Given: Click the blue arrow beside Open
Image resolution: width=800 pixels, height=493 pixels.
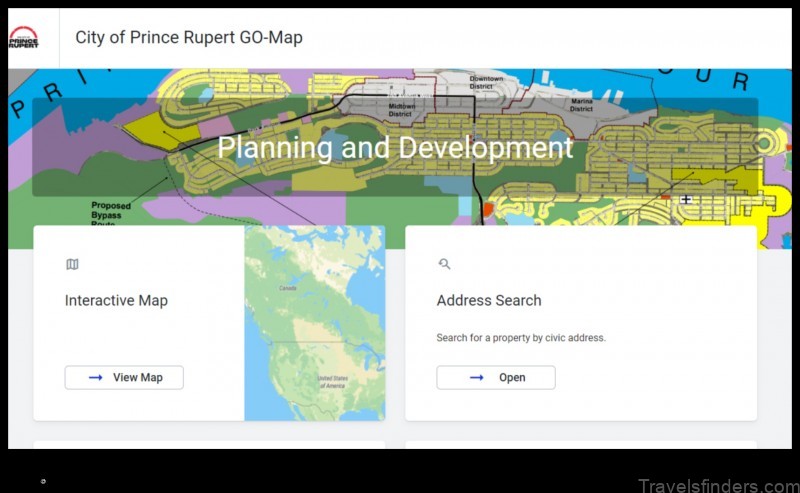Looking at the screenshot, I should pos(477,377).
